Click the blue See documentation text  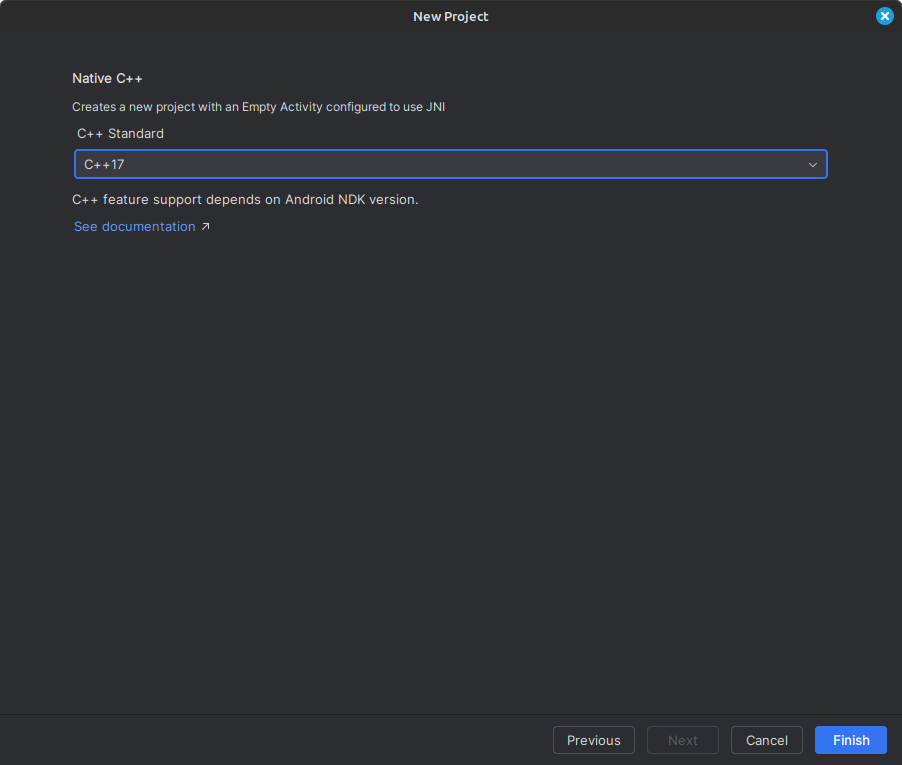(x=134, y=226)
